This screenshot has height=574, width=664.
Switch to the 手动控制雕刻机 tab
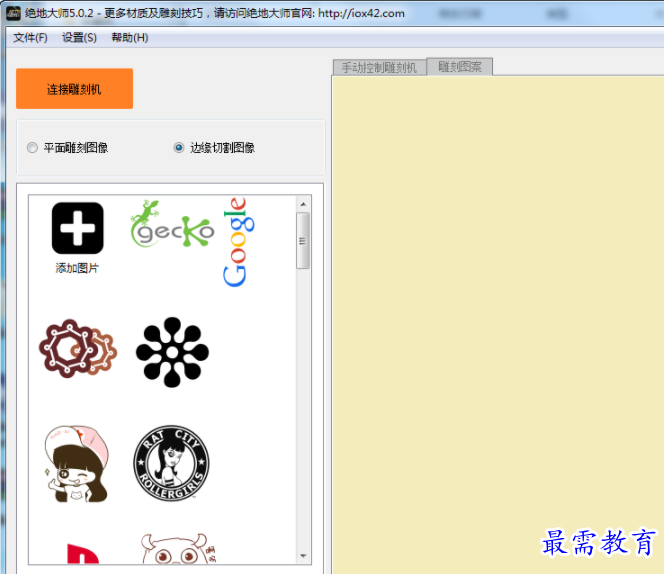[x=379, y=68]
